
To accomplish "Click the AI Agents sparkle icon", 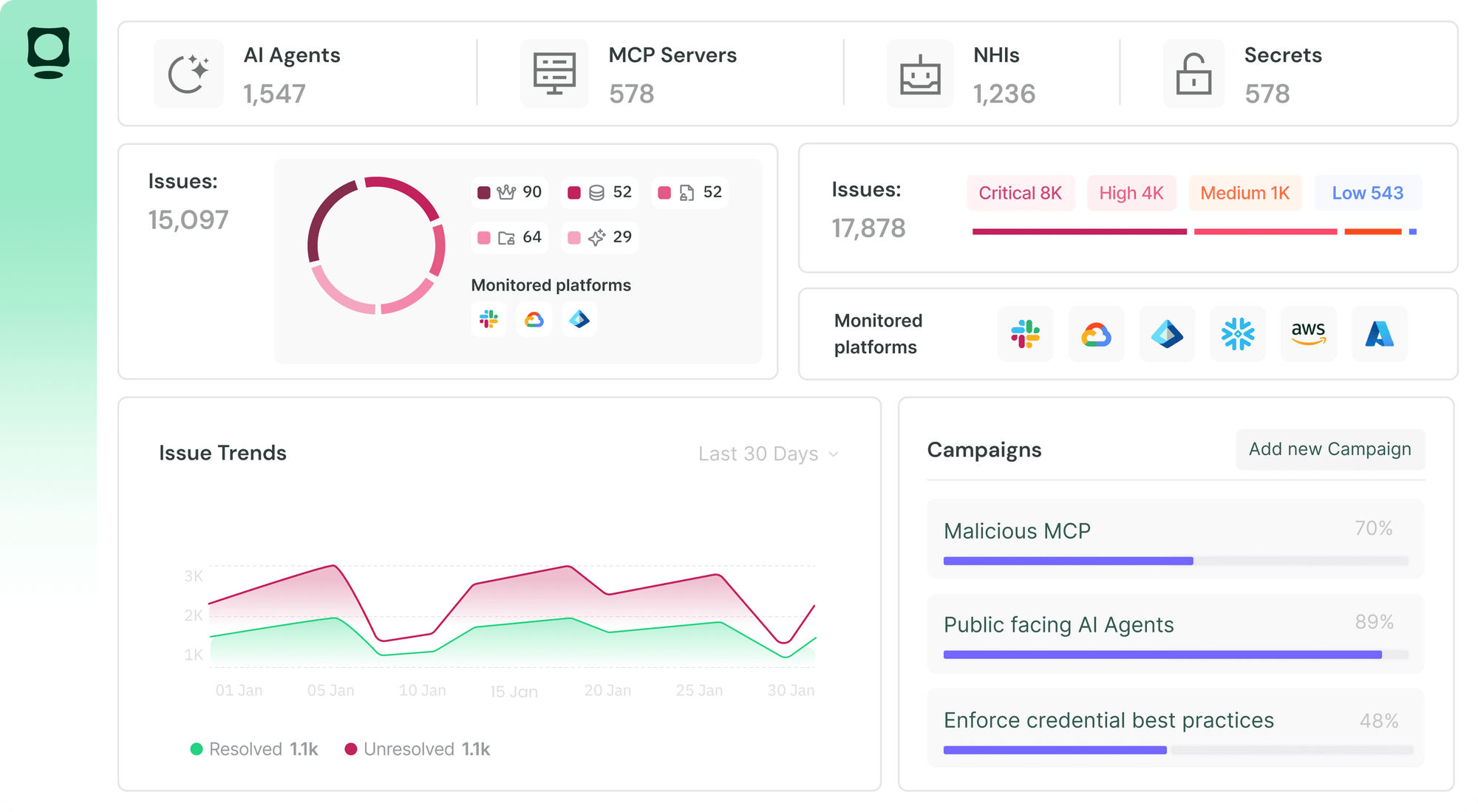I will [x=188, y=74].
